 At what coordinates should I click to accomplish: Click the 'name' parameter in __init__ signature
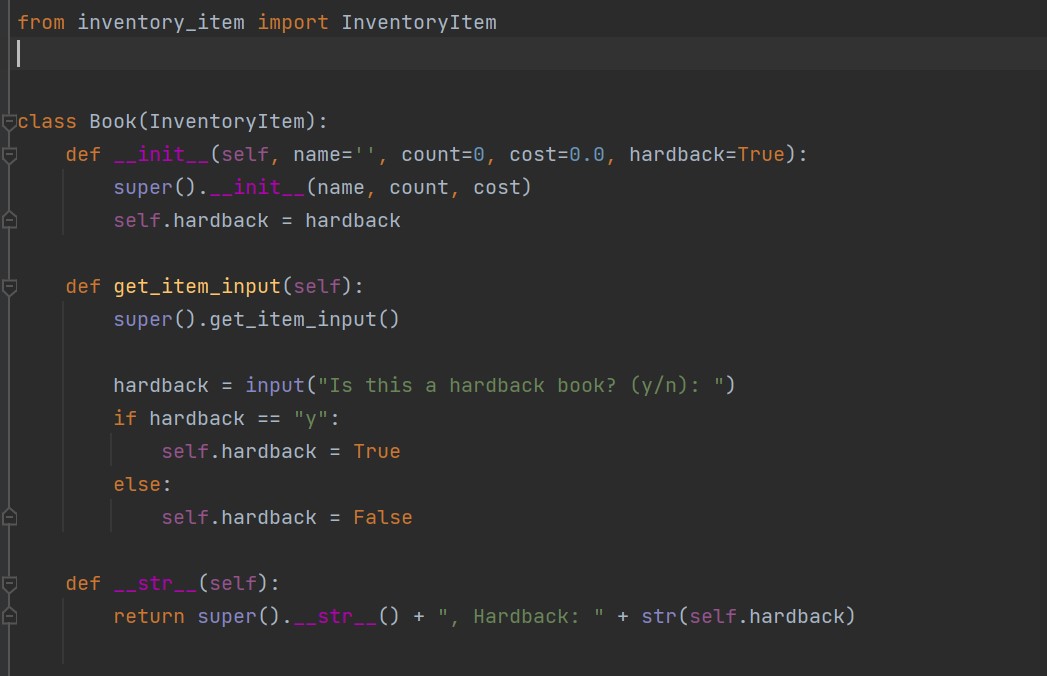317,154
